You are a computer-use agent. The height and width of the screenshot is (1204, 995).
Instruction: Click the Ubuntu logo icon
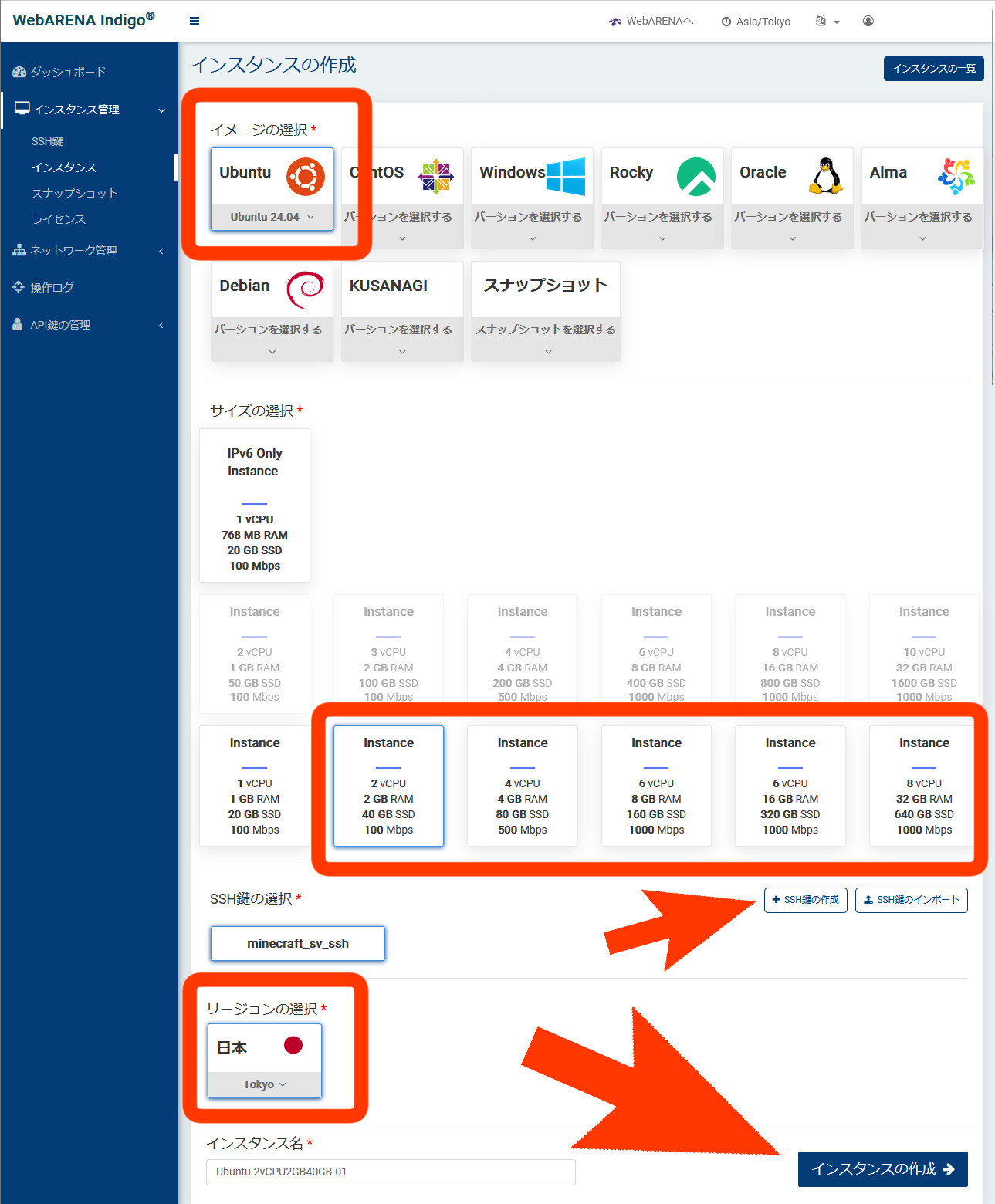point(306,177)
